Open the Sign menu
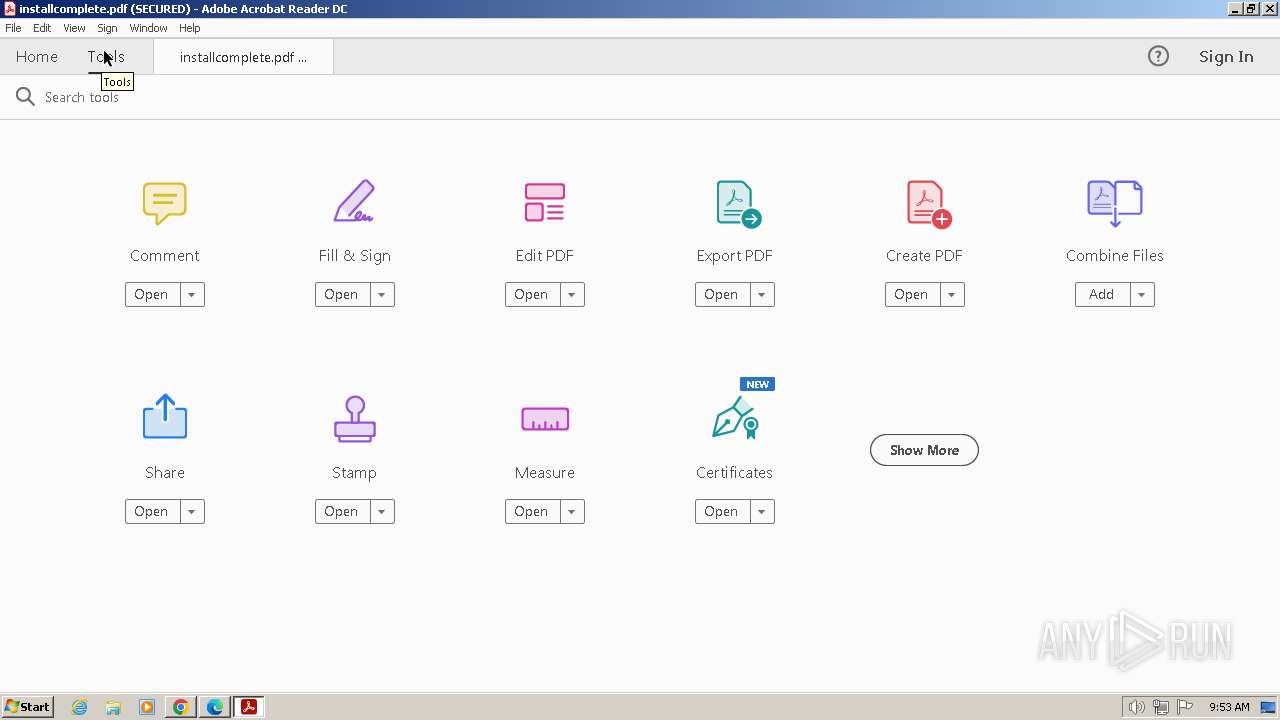Viewport: 1280px width, 720px height. click(x=107, y=28)
